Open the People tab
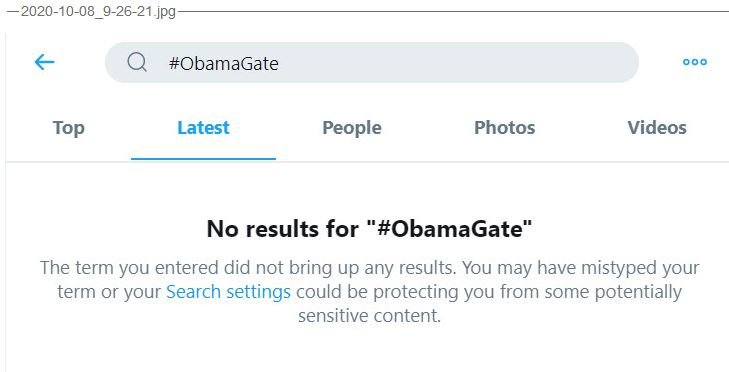 pyautogui.click(x=352, y=128)
